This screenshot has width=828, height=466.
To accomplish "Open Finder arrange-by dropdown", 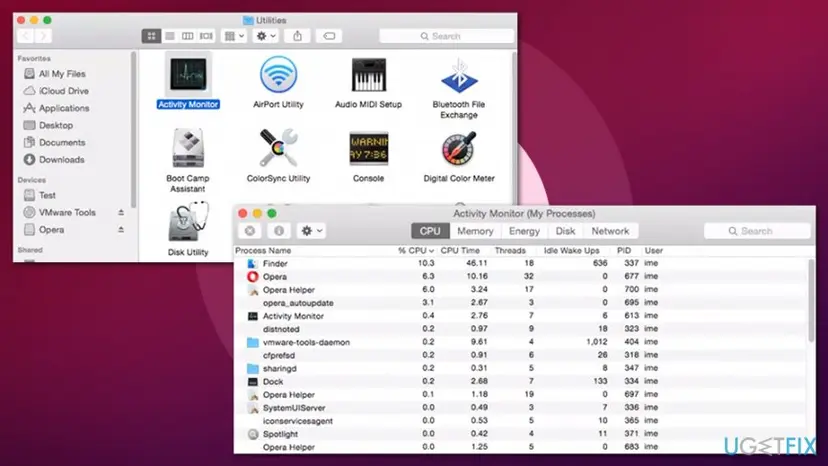I will point(234,36).
